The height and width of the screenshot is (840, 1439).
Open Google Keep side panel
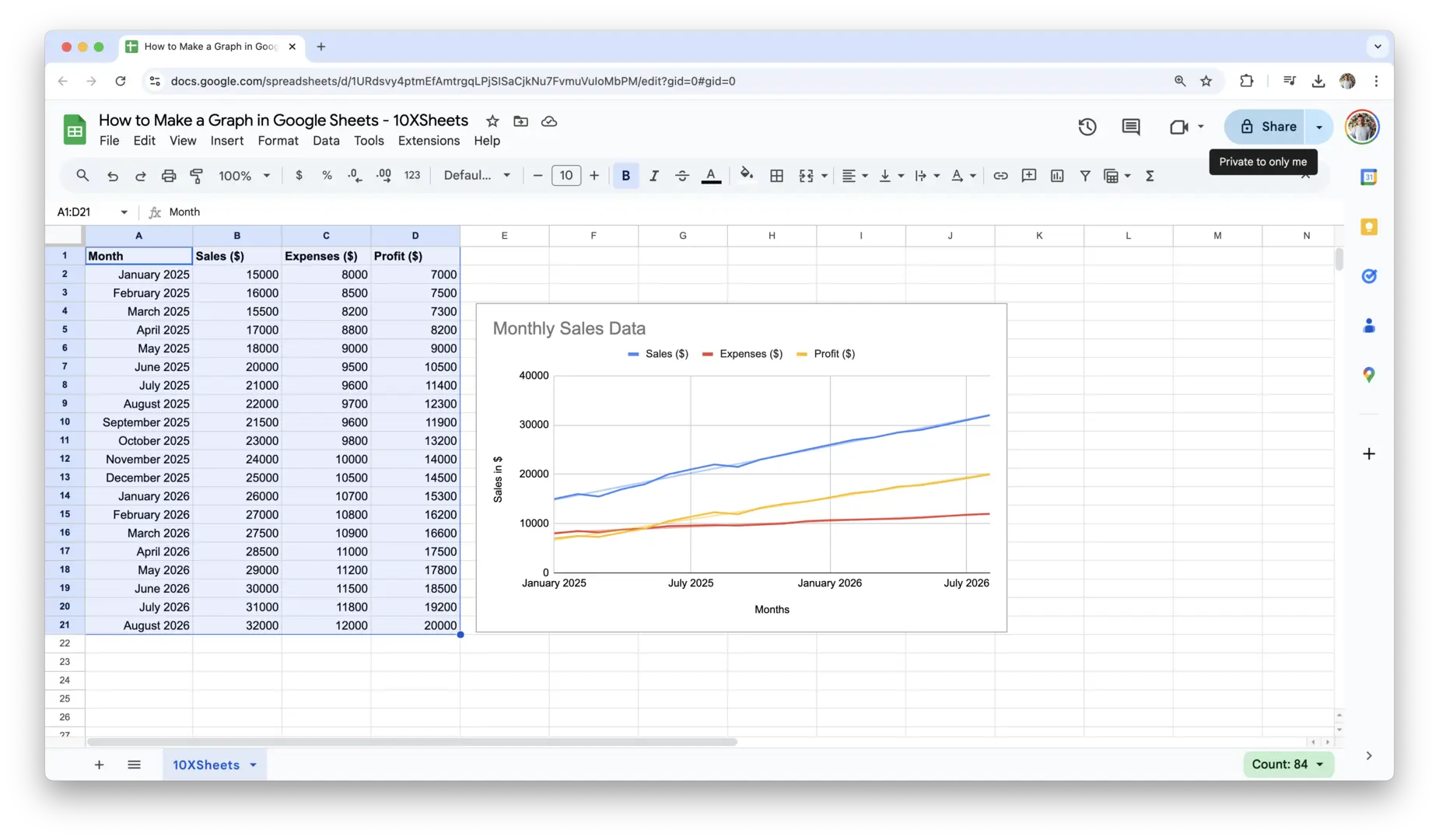click(x=1369, y=227)
